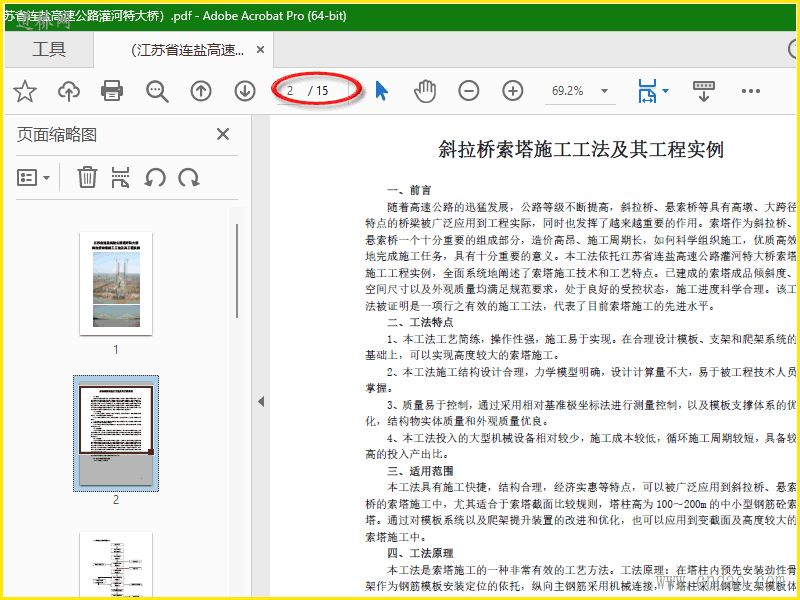The width and height of the screenshot is (800, 600).
Task: Select the page 2 thumbnail
Action: coord(116,434)
